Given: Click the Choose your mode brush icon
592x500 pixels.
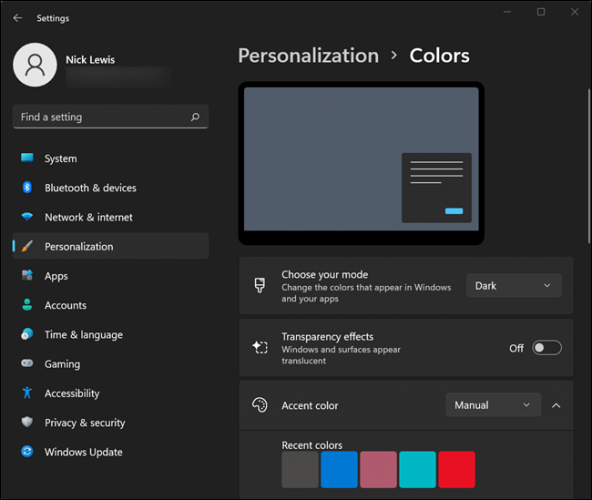Looking at the screenshot, I should [260, 285].
